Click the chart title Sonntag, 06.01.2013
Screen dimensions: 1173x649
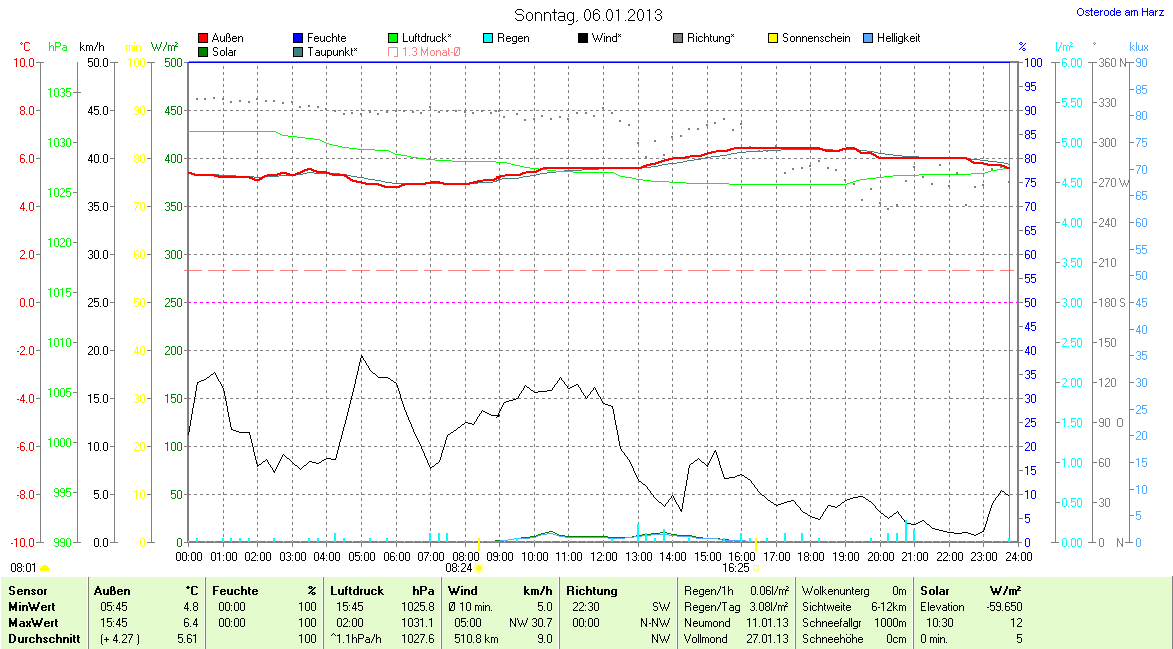click(588, 15)
